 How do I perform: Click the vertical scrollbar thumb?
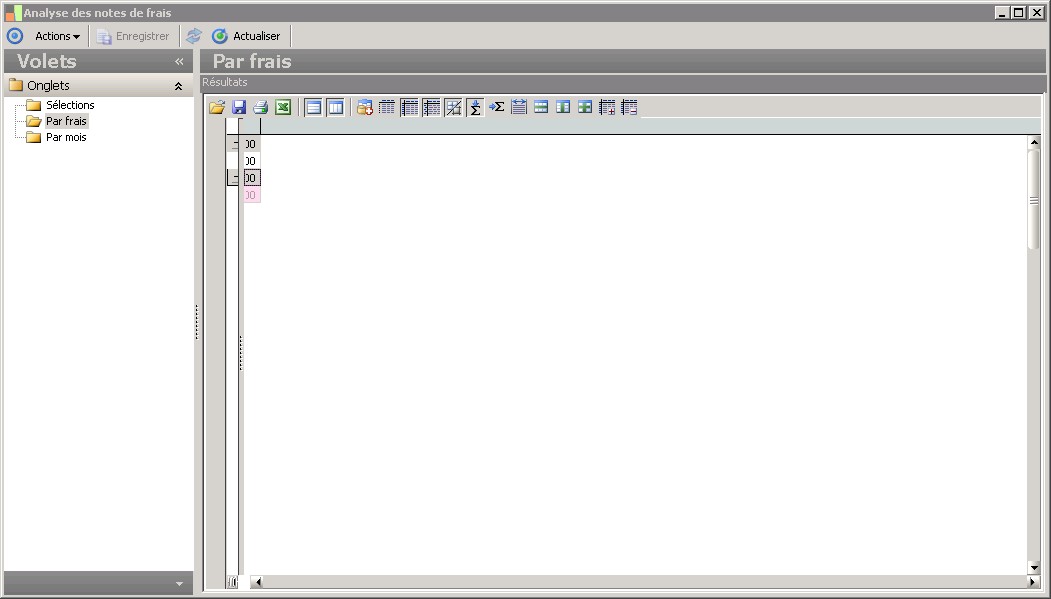[1034, 200]
